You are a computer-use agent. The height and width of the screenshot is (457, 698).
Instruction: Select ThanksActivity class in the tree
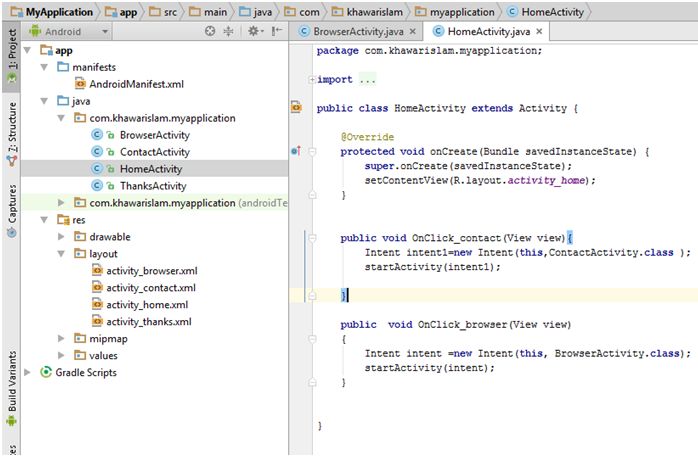tap(152, 185)
